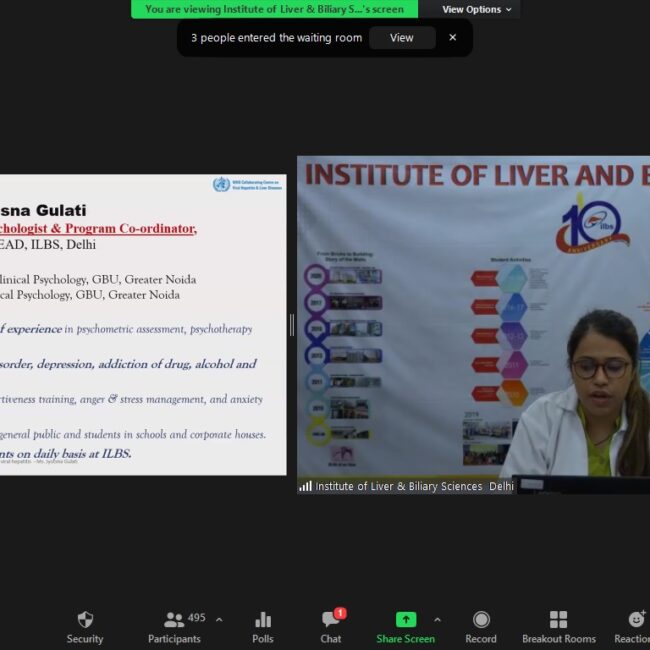The image size is (650, 650).
Task: Click the green Share Screen icon
Action: [x=405, y=620]
